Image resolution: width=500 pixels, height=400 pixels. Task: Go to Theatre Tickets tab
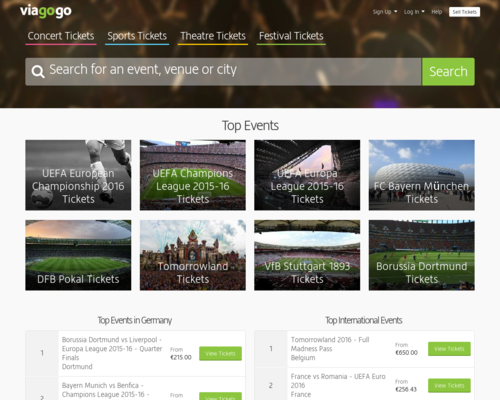click(x=213, y=36)
